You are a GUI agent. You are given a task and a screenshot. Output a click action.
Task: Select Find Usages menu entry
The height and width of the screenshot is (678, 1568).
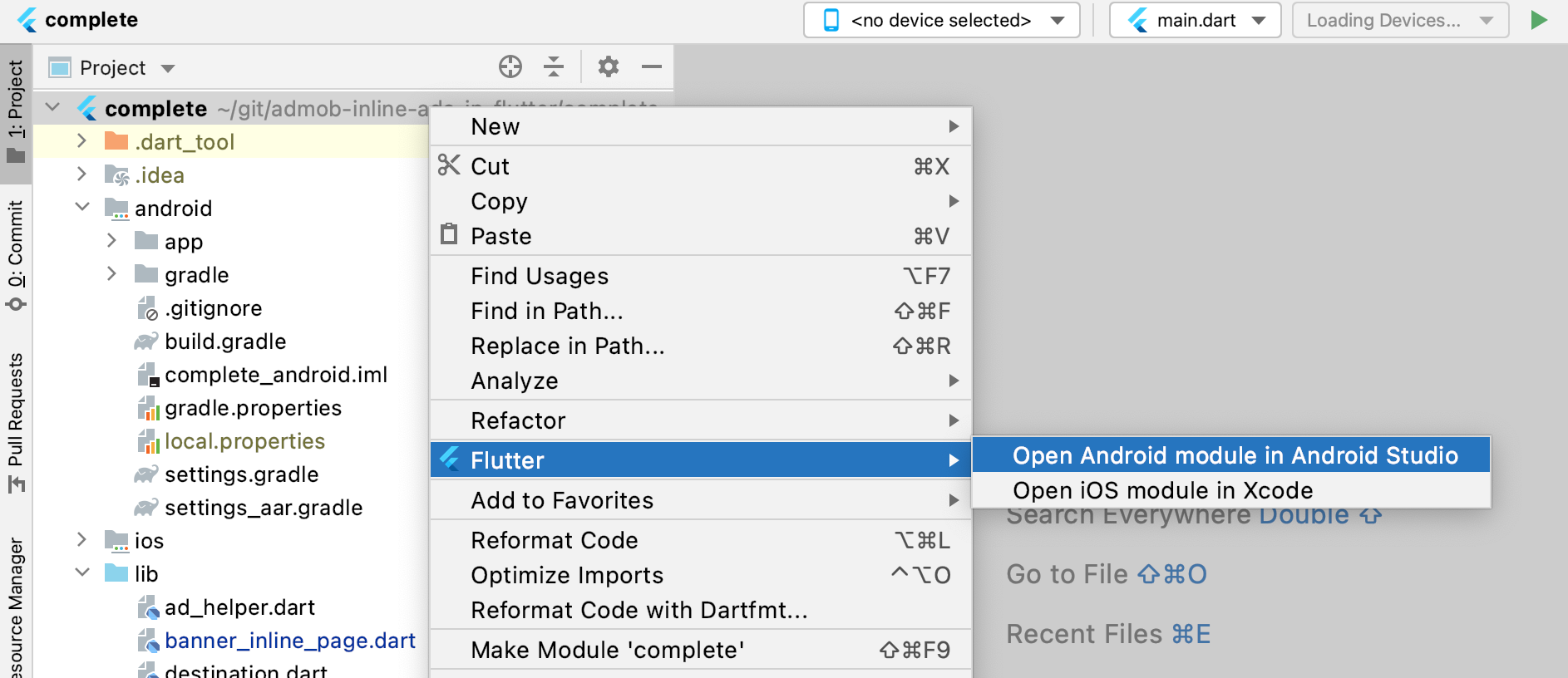tap(700, 276)
